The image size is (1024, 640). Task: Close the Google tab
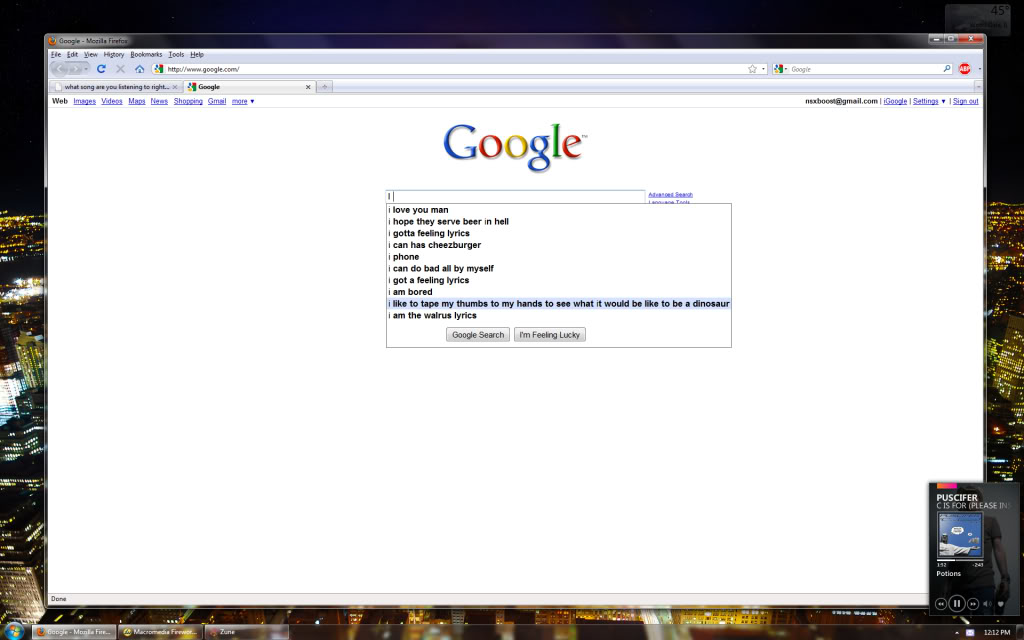click(x=308, y=87)
